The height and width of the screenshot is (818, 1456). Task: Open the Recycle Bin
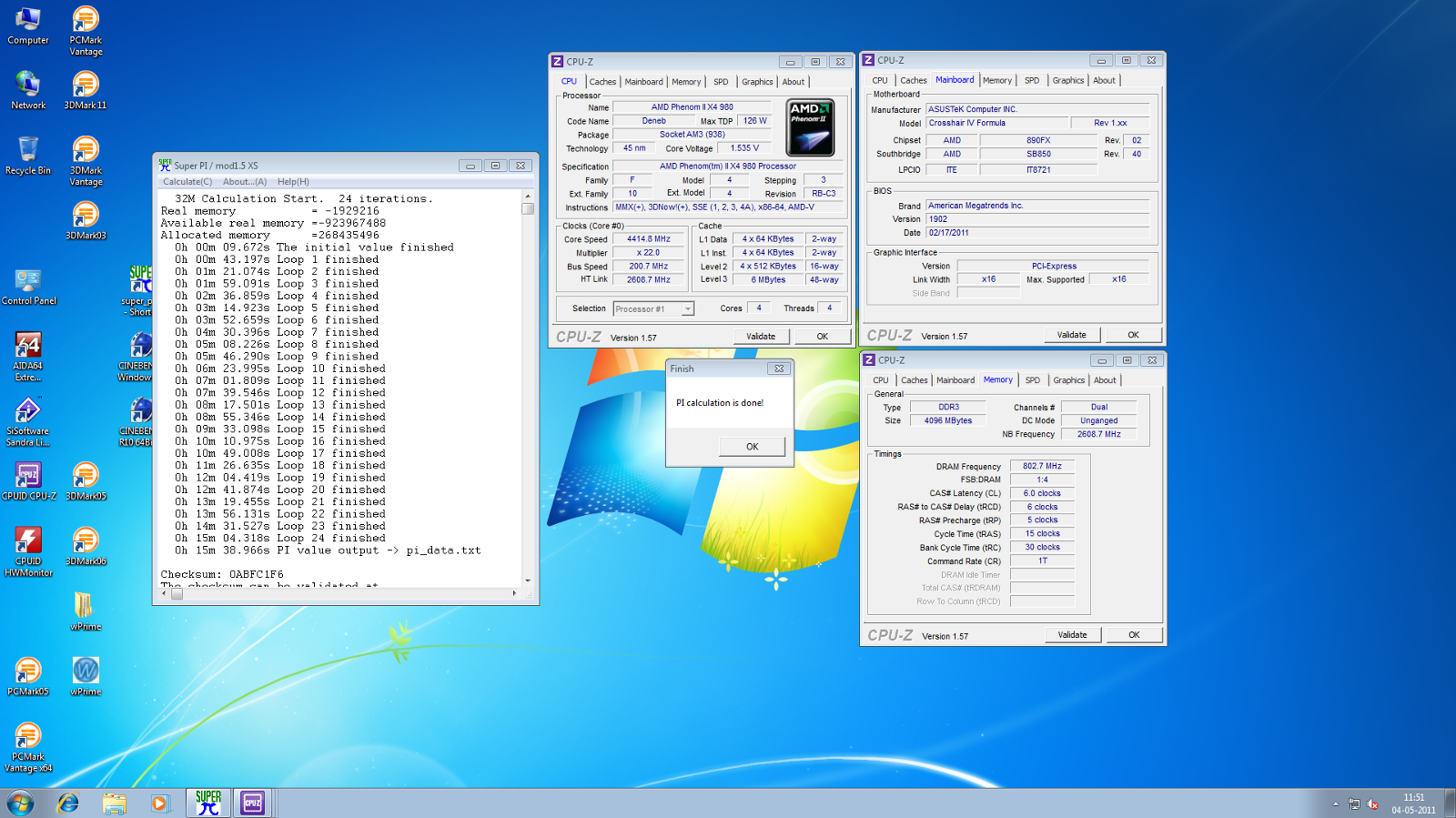(28, 156)
